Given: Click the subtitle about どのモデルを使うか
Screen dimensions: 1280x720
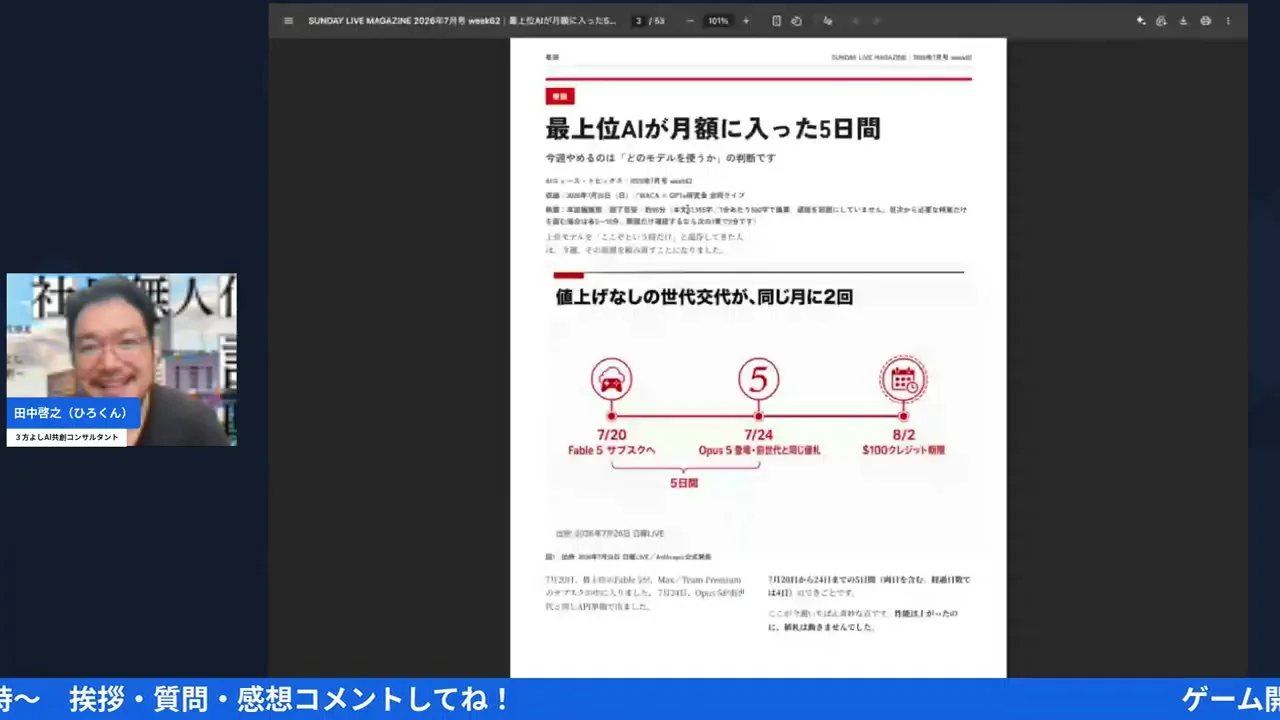Looking at the screenshot, I should (x=660, y=158).
